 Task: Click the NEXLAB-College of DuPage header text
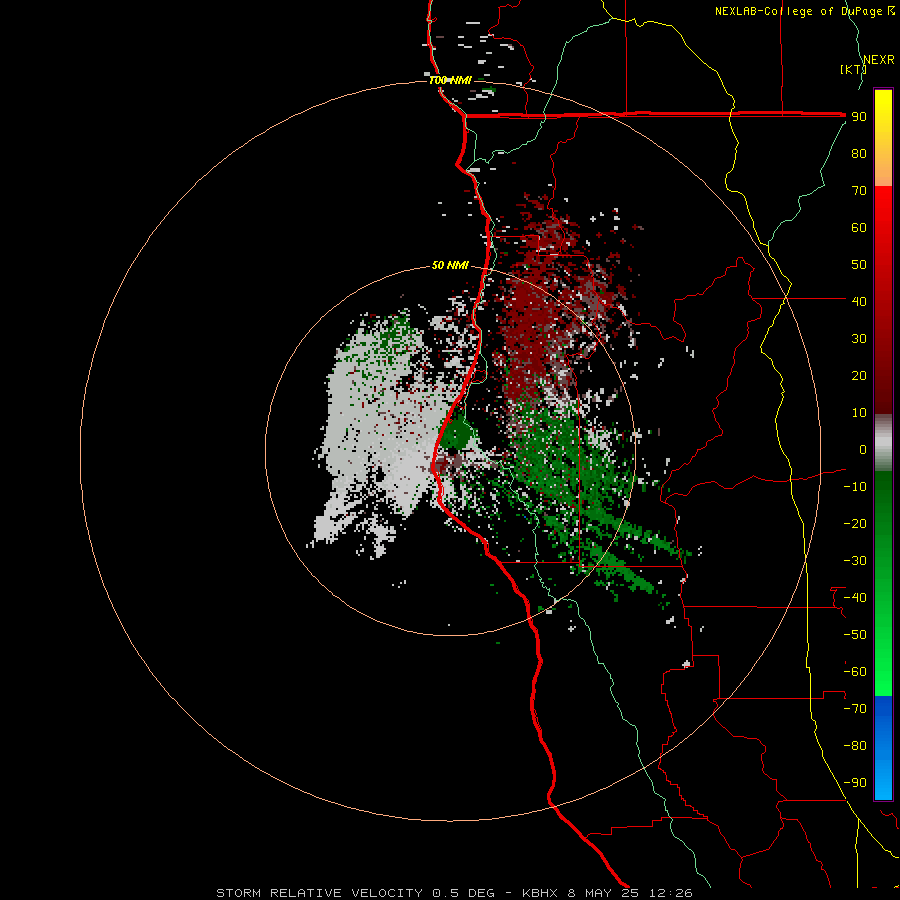[x=798, y=11]
